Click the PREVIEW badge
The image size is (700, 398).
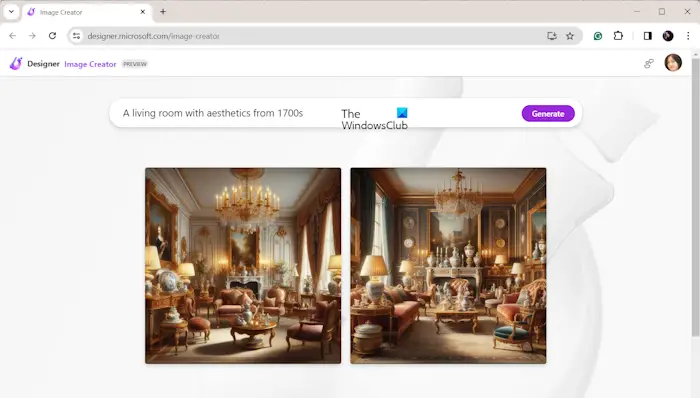tap(135, 64)
